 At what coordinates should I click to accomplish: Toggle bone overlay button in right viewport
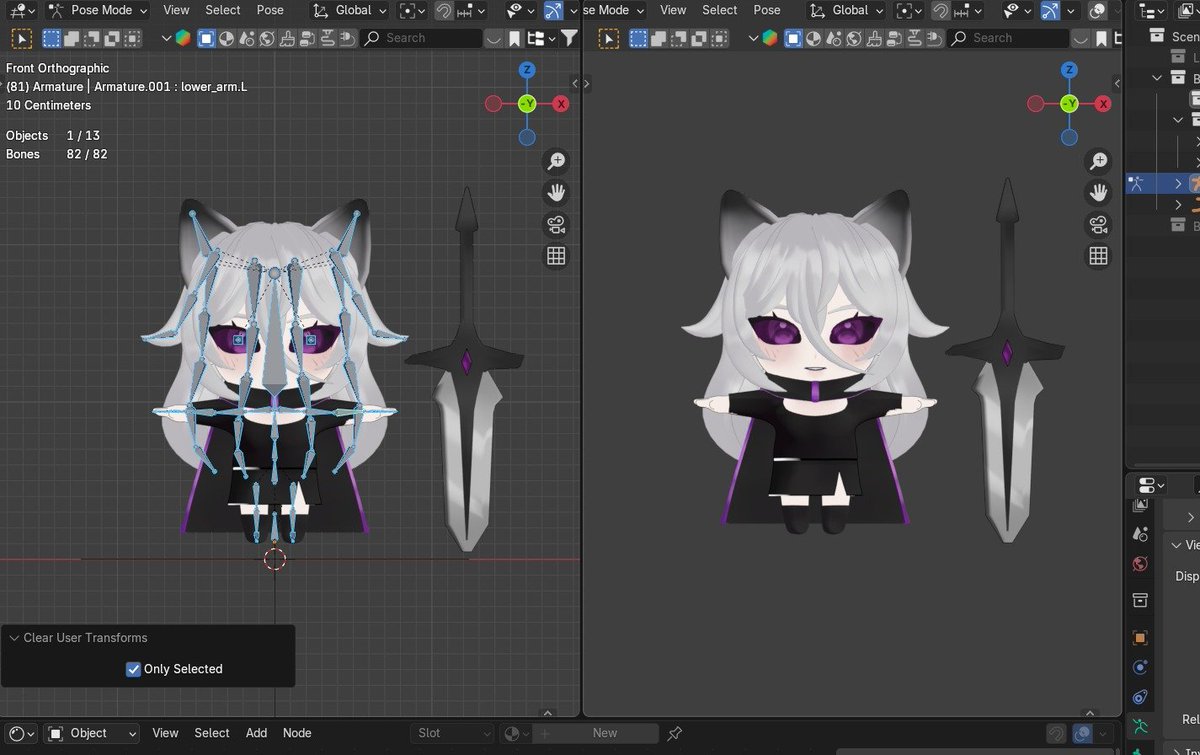pos(1050,10)
